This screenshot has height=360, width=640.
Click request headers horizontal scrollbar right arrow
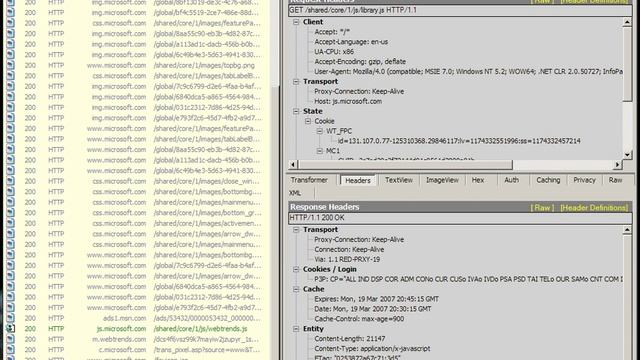618,164
